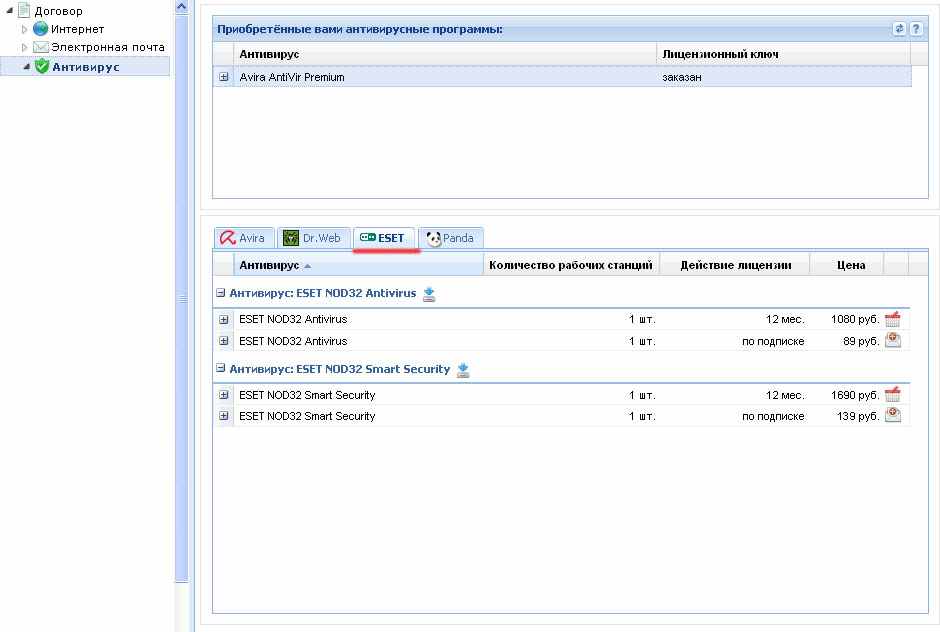Click download icon next to ESET NOD32 Antivirus group
The width and height of the screenshot is (940, 632).
(x=429, y=294)
